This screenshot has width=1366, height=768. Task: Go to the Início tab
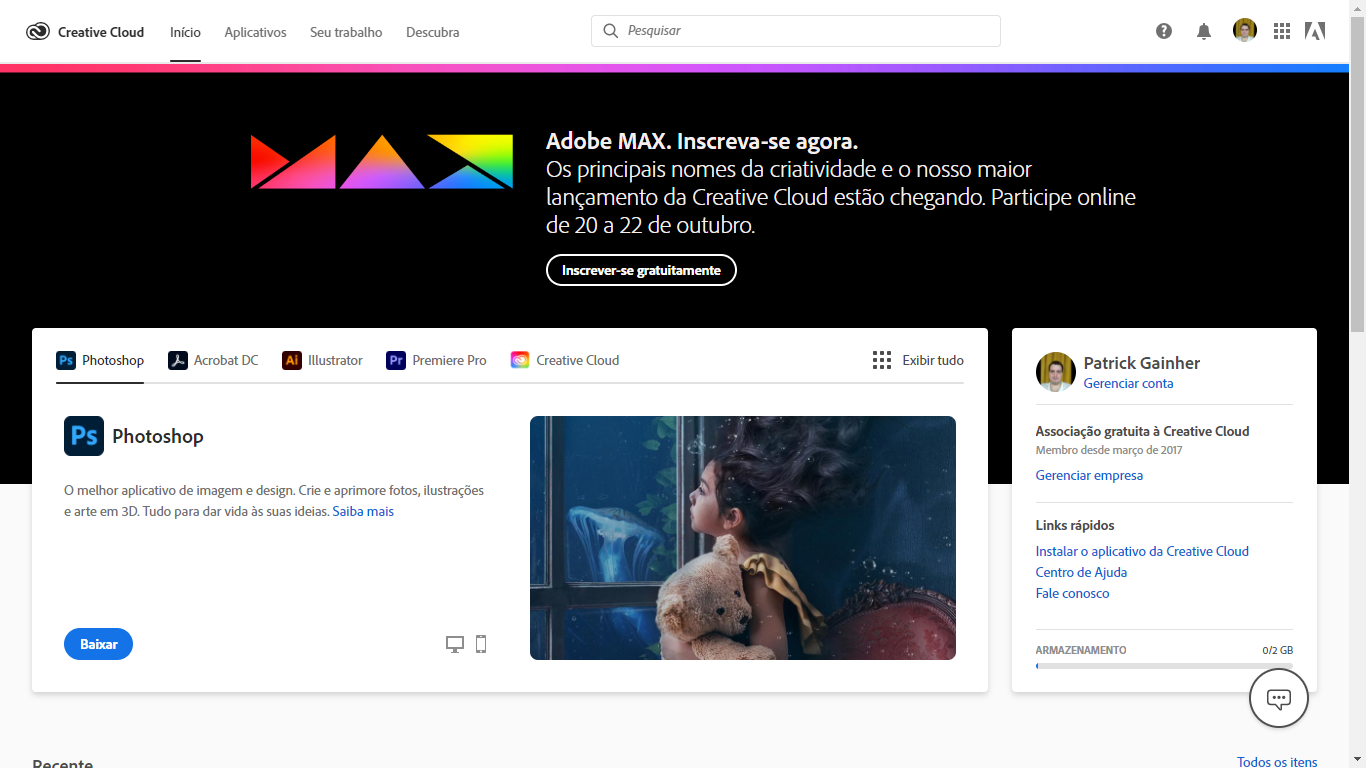185,32
